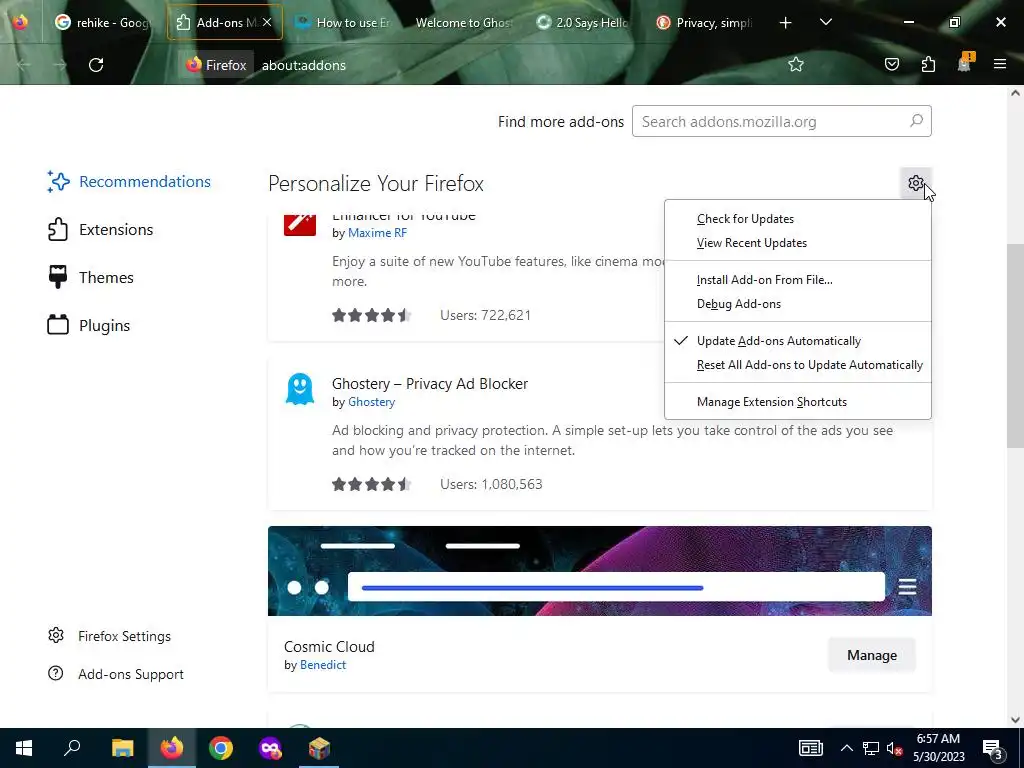Switch to the How to use tab
1024x768 pixels.
[342, 22]
